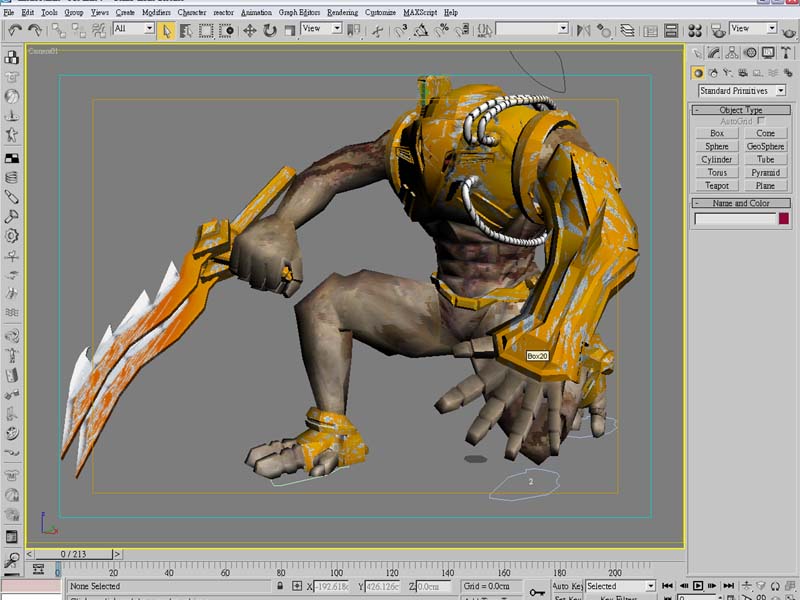
Task: Toggle the Auto Key button
Action: (567, 586)
